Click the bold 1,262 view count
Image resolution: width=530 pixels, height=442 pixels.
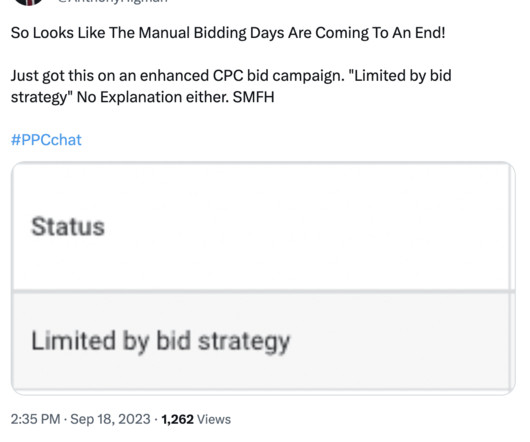click(177, 419)
